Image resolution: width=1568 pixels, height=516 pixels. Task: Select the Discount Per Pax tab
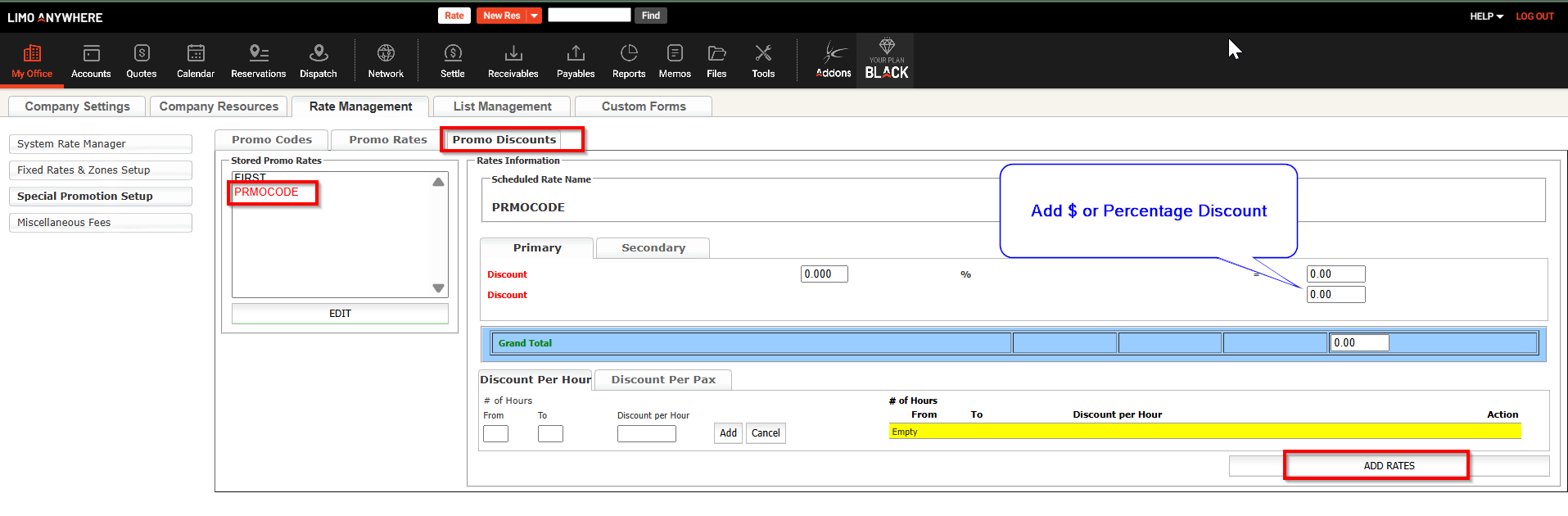(663, 380)
